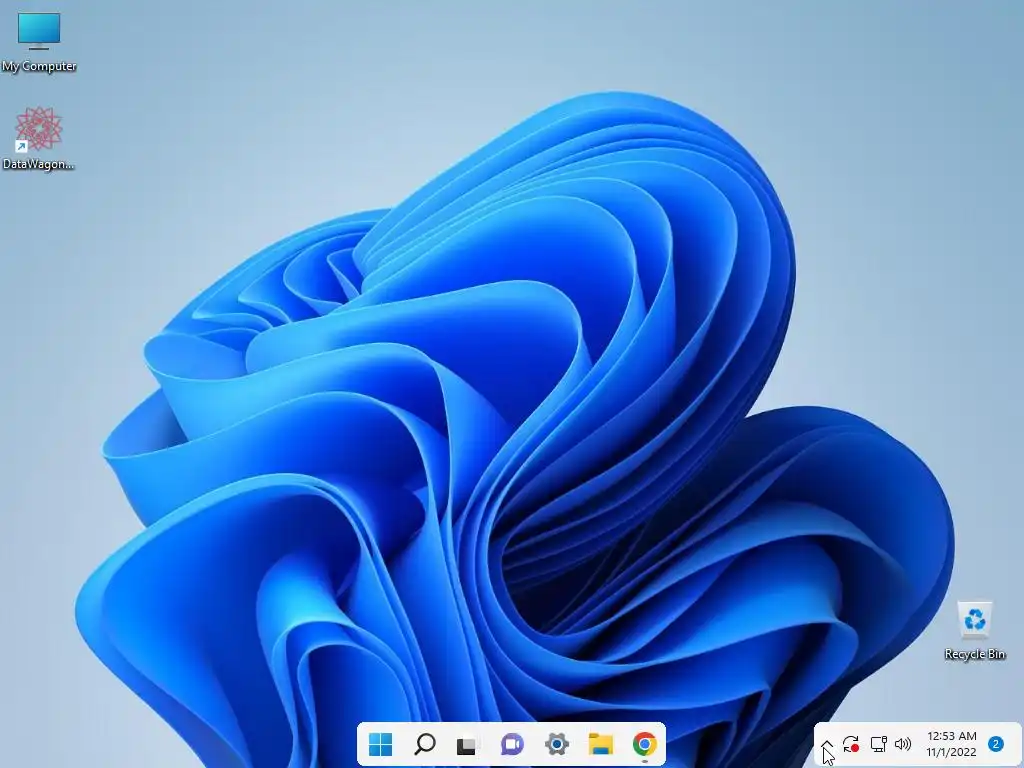Expand hidden system tray icons chevron
Viewport: 1024px width, 768px height.
(x=826, y=744)
